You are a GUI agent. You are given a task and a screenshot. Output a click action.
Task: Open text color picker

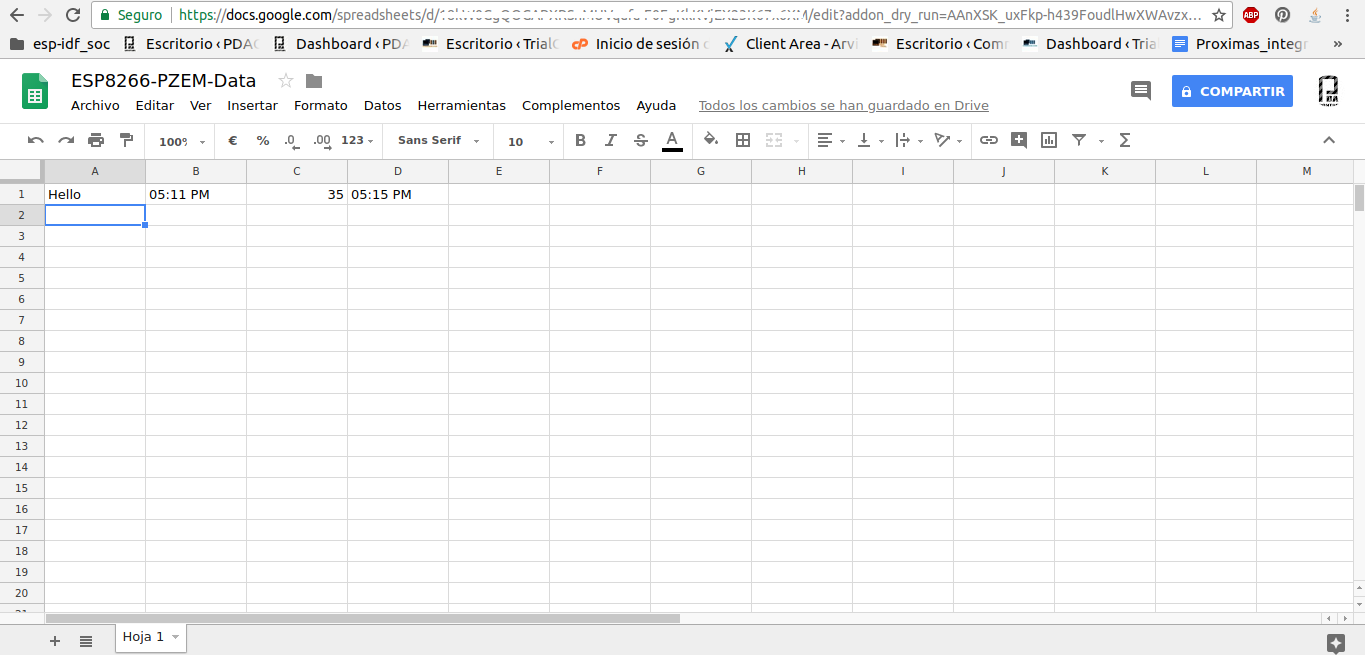pos(672,141)
